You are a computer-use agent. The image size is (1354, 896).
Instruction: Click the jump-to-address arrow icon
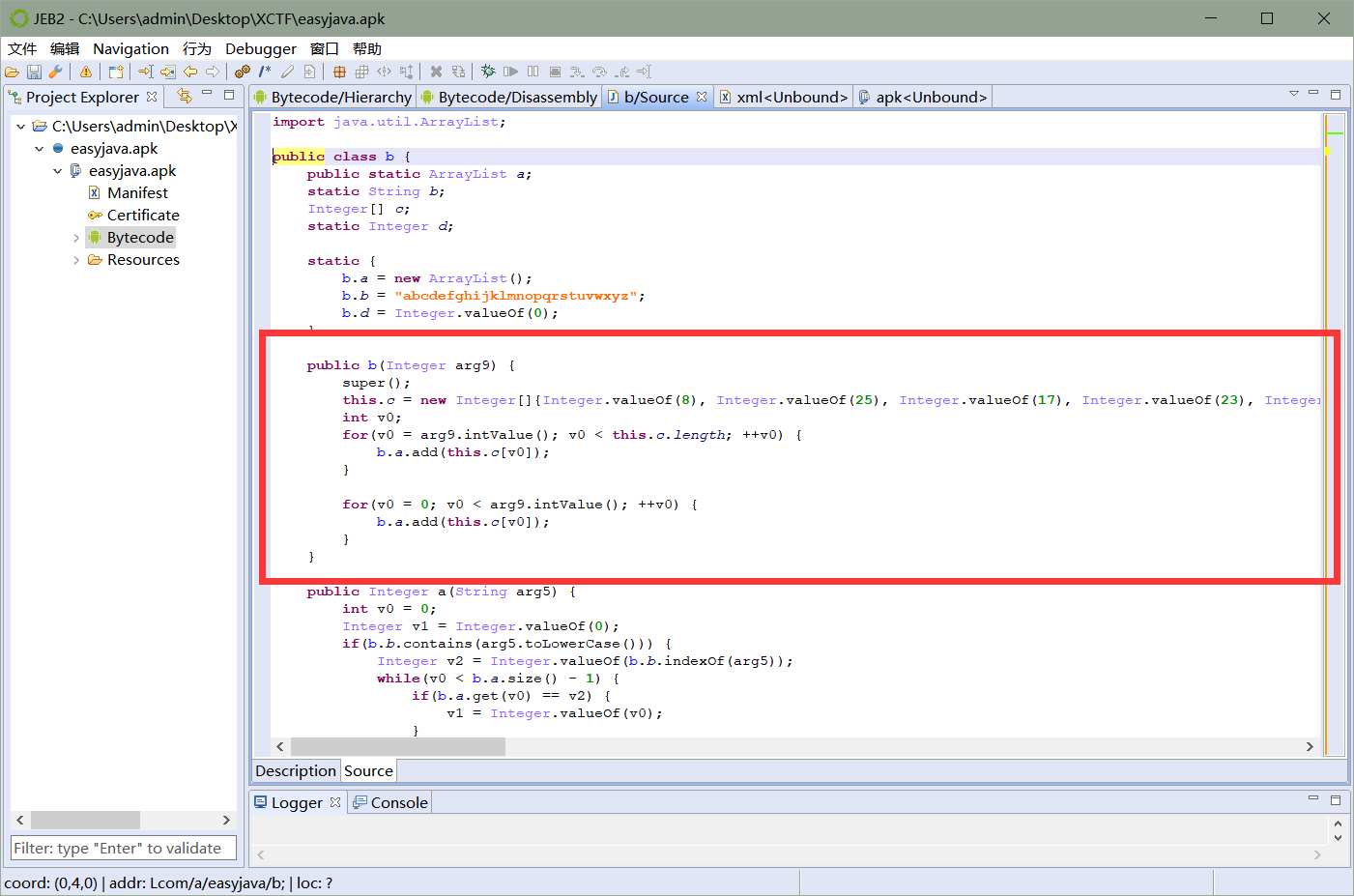point(145,72)
